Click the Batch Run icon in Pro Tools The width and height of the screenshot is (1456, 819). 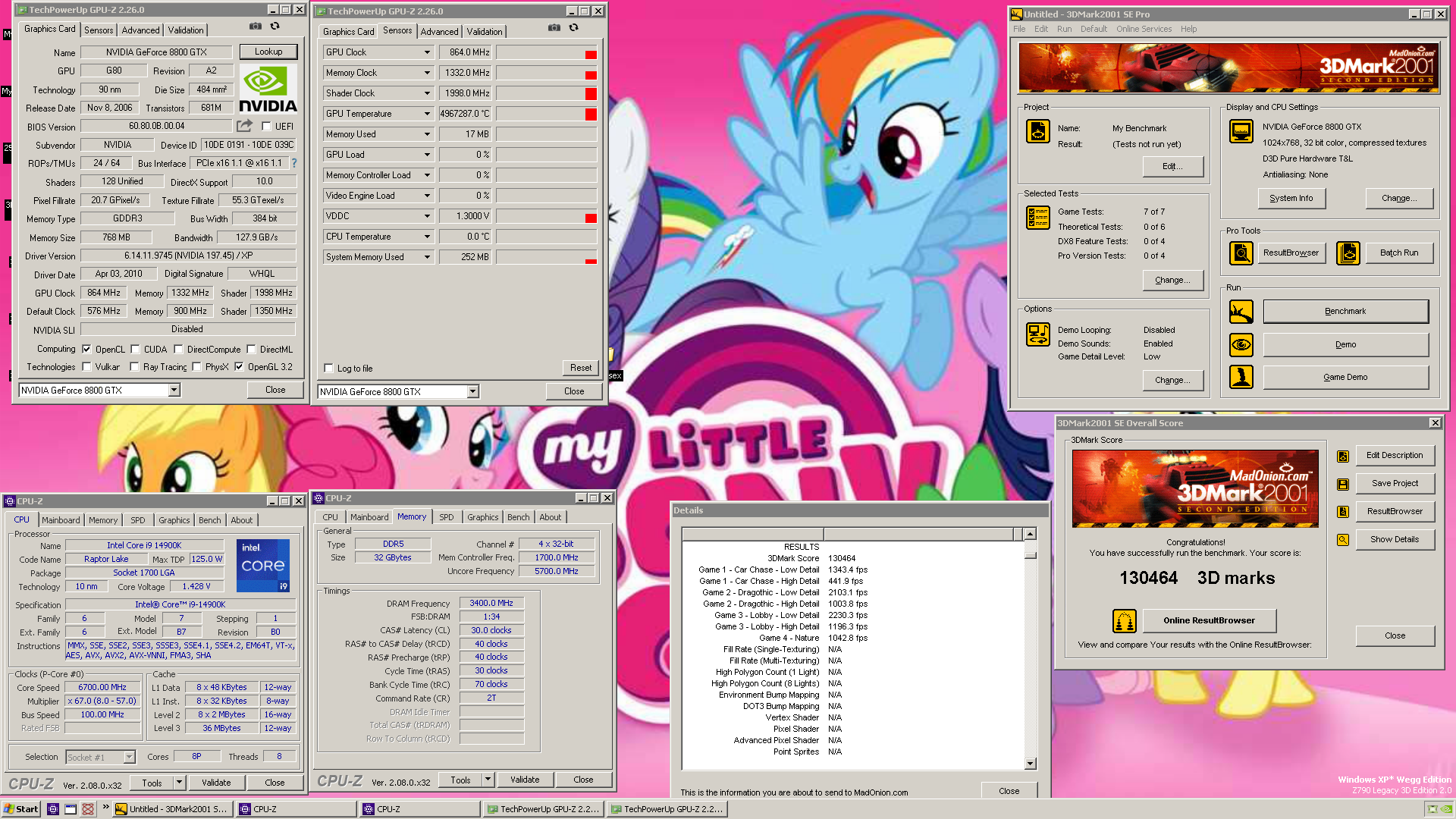1348,253
